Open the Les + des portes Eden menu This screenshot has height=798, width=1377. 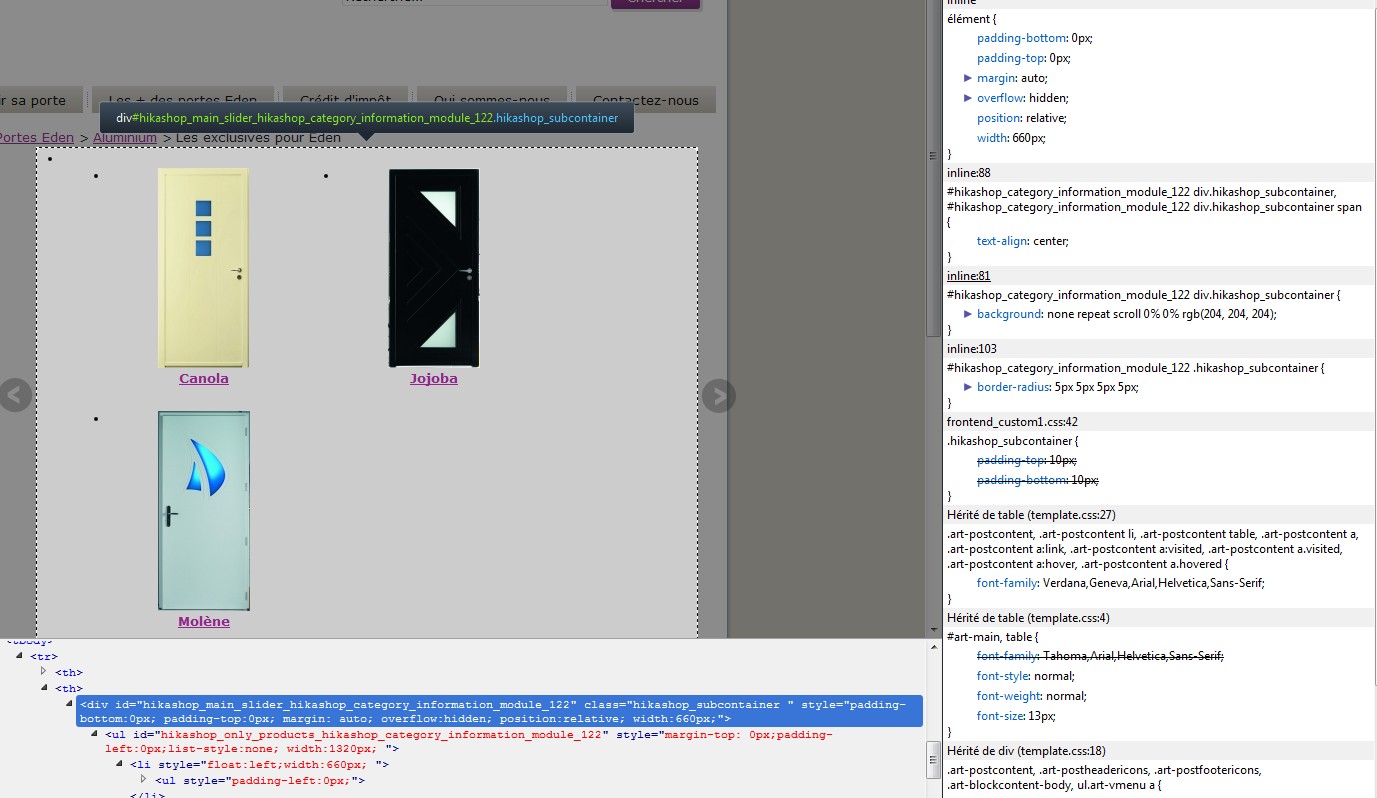(x=183, y=100)
